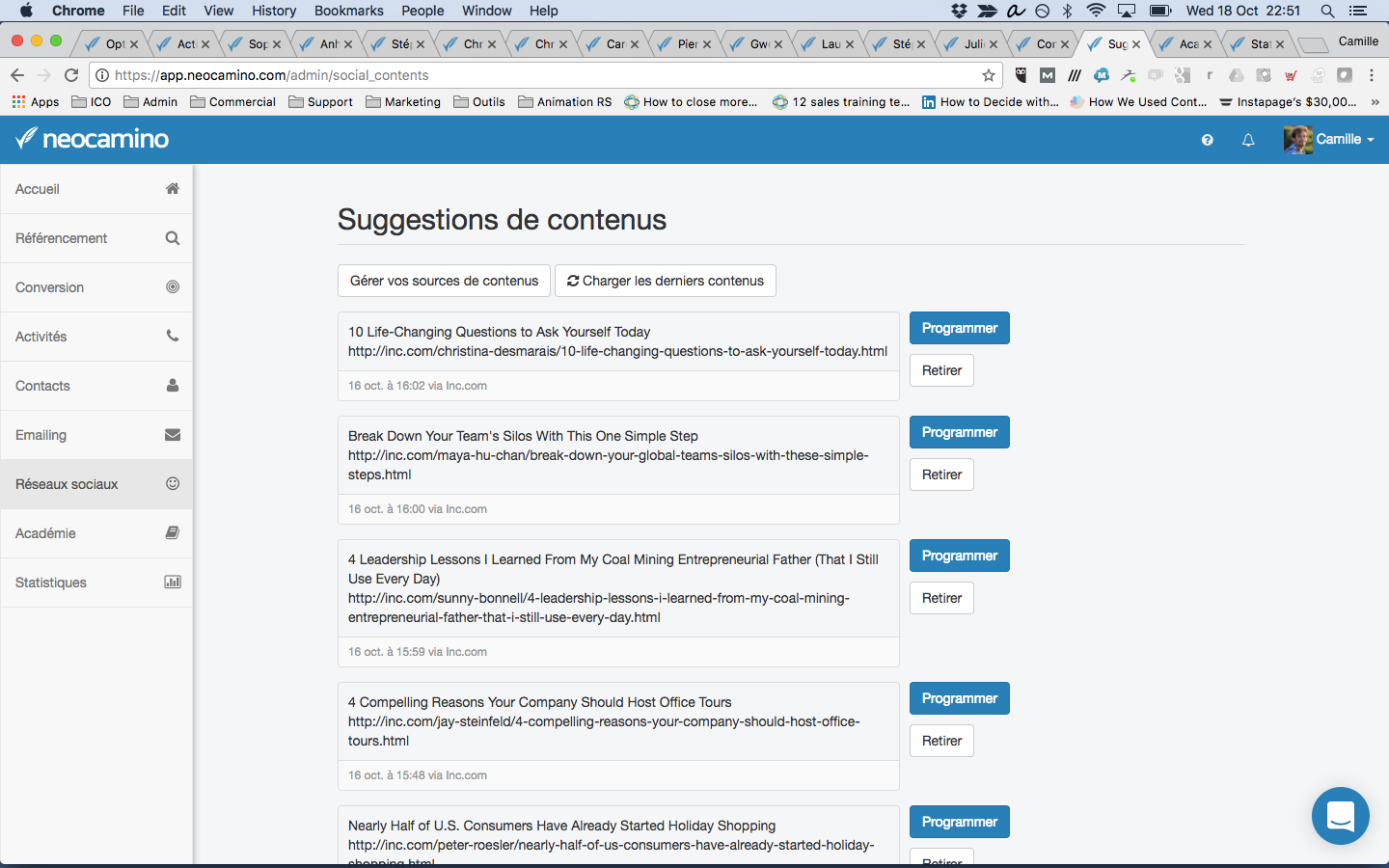1389x868 pixels.
Task: Click the Emailing envelope icon
Action: pos(173,435)
